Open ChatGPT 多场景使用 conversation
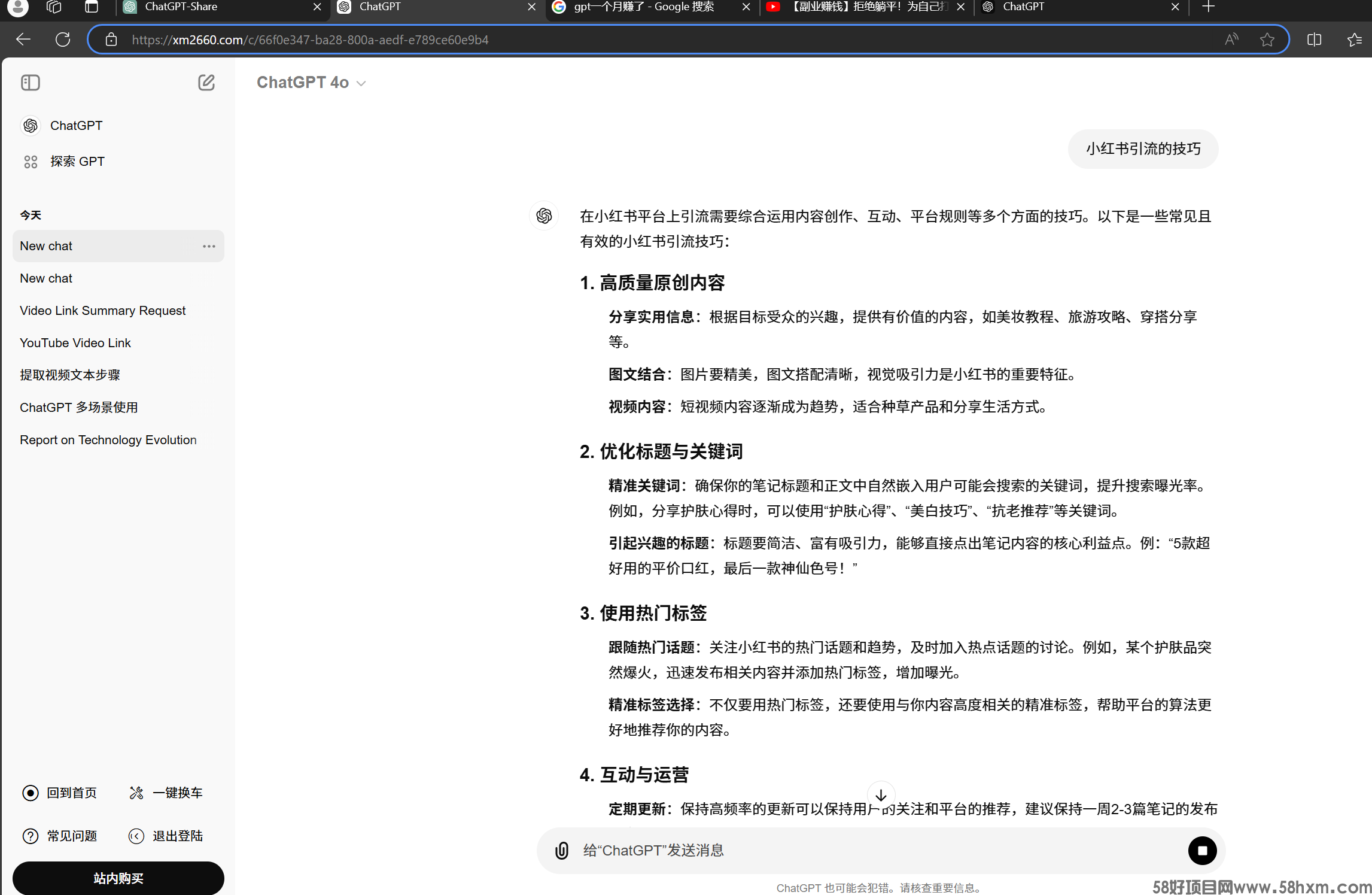 118,407
